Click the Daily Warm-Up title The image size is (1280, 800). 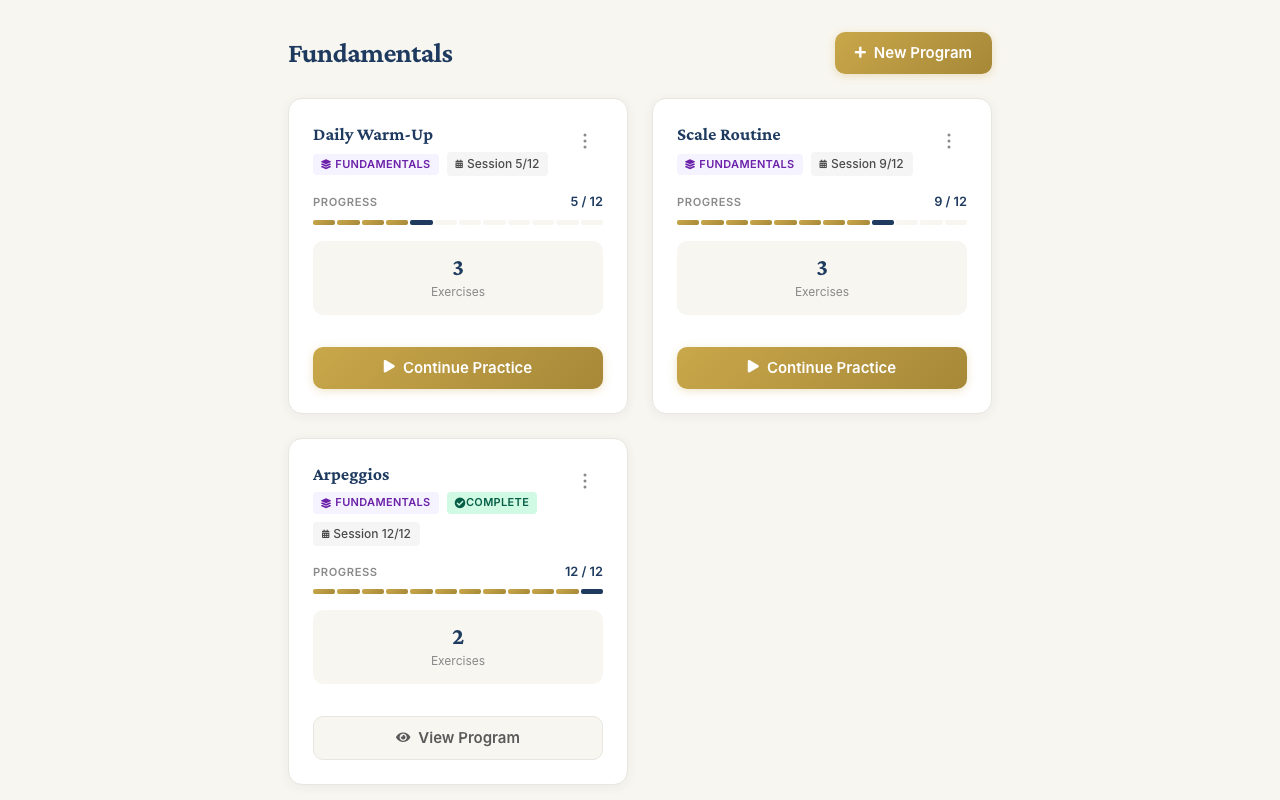click(373, 135)
